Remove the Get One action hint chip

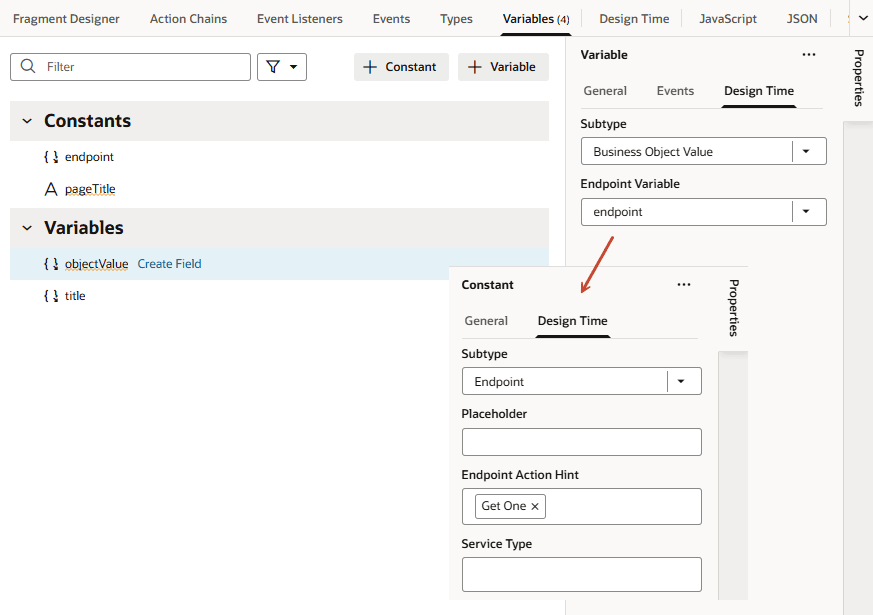pos(535,506)
